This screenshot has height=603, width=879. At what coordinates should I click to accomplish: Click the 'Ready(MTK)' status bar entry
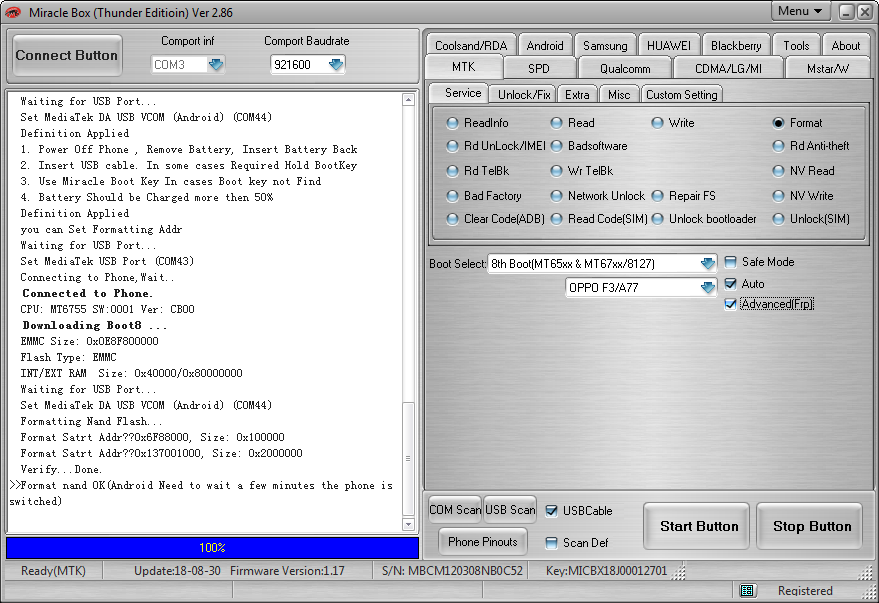coord(53,570)
